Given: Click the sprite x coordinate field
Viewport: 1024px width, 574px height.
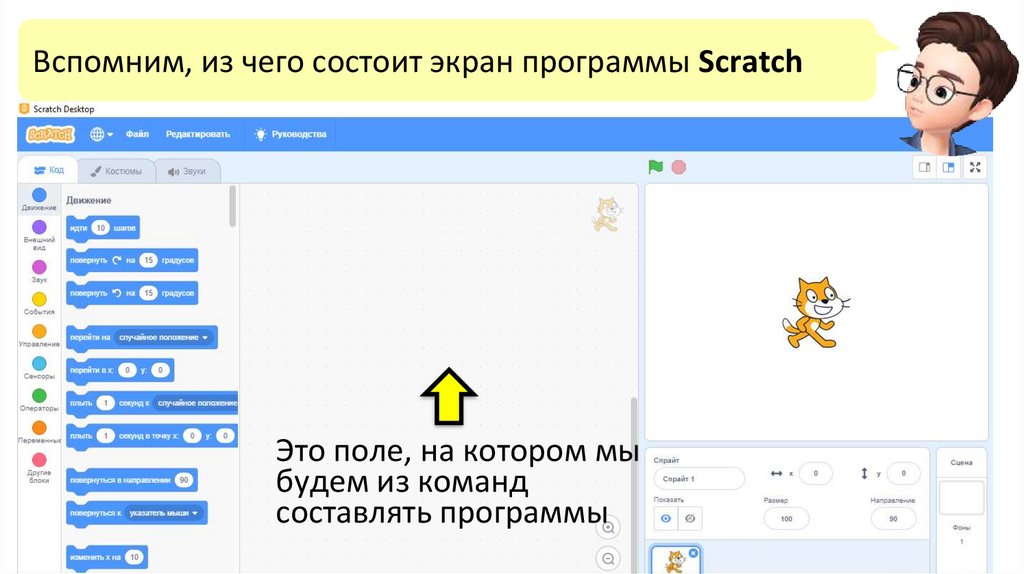Looking at the screenshot, I should (816, 473).
